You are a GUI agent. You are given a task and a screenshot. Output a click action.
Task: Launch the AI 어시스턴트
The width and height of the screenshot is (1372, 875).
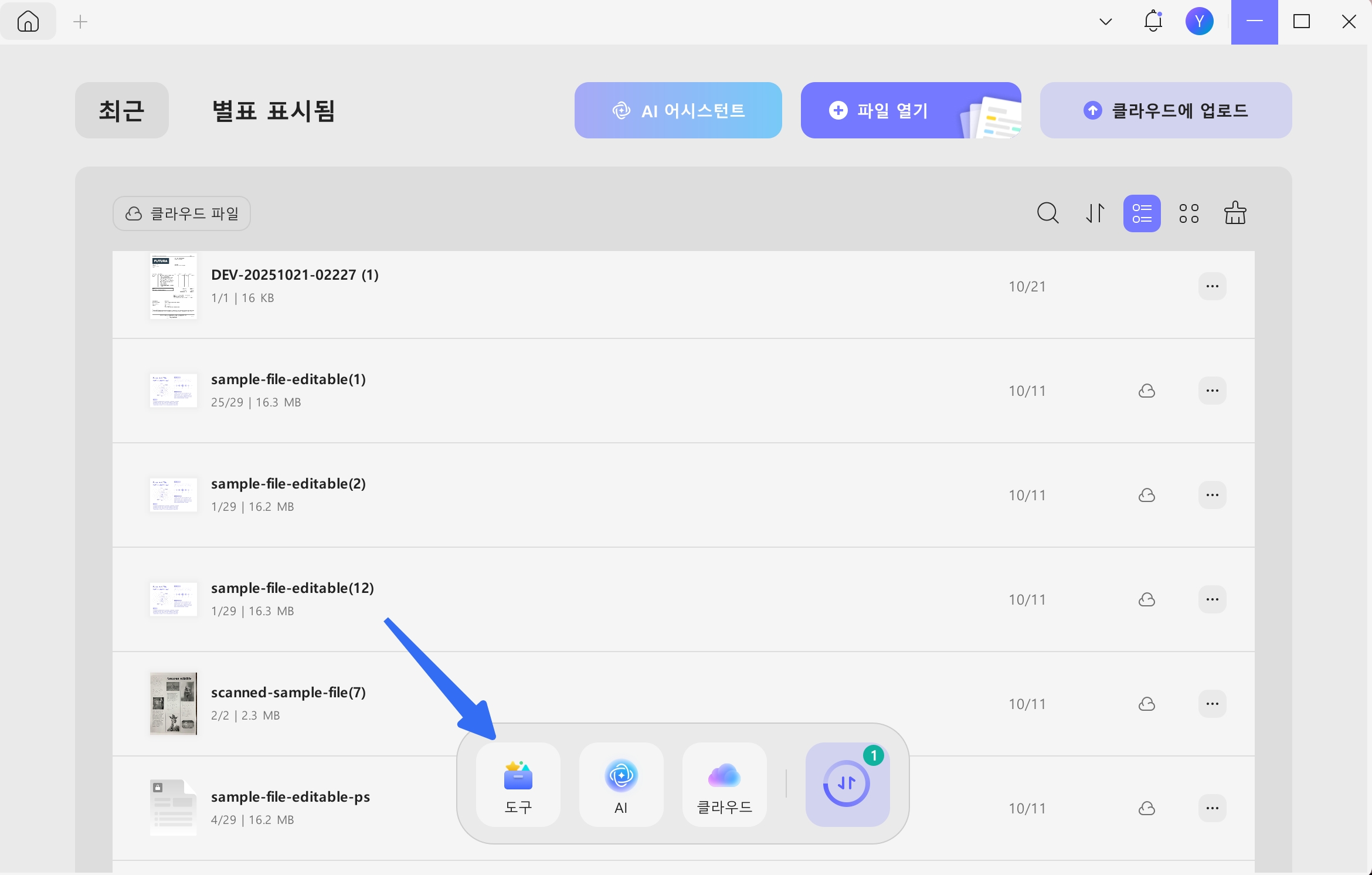pyautogui.click(x=678, y=110)
